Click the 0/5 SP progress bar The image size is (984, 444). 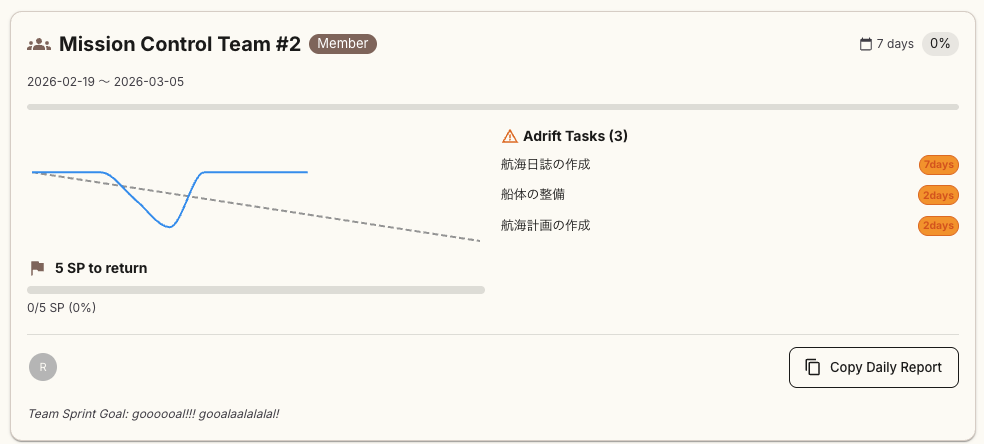256,290
